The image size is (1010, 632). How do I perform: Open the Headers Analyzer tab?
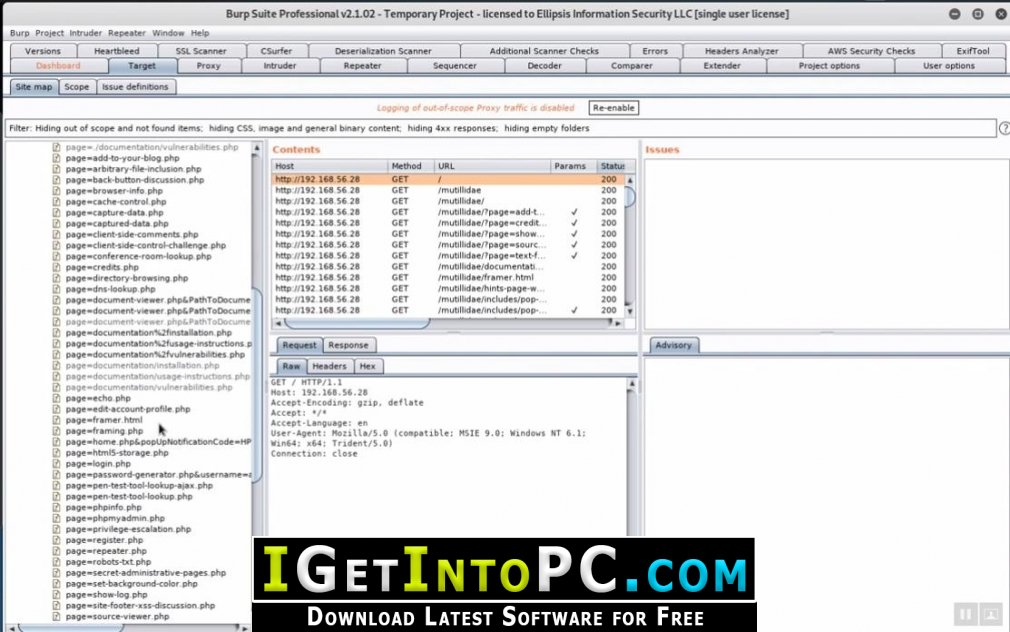(x=741, y=51)
